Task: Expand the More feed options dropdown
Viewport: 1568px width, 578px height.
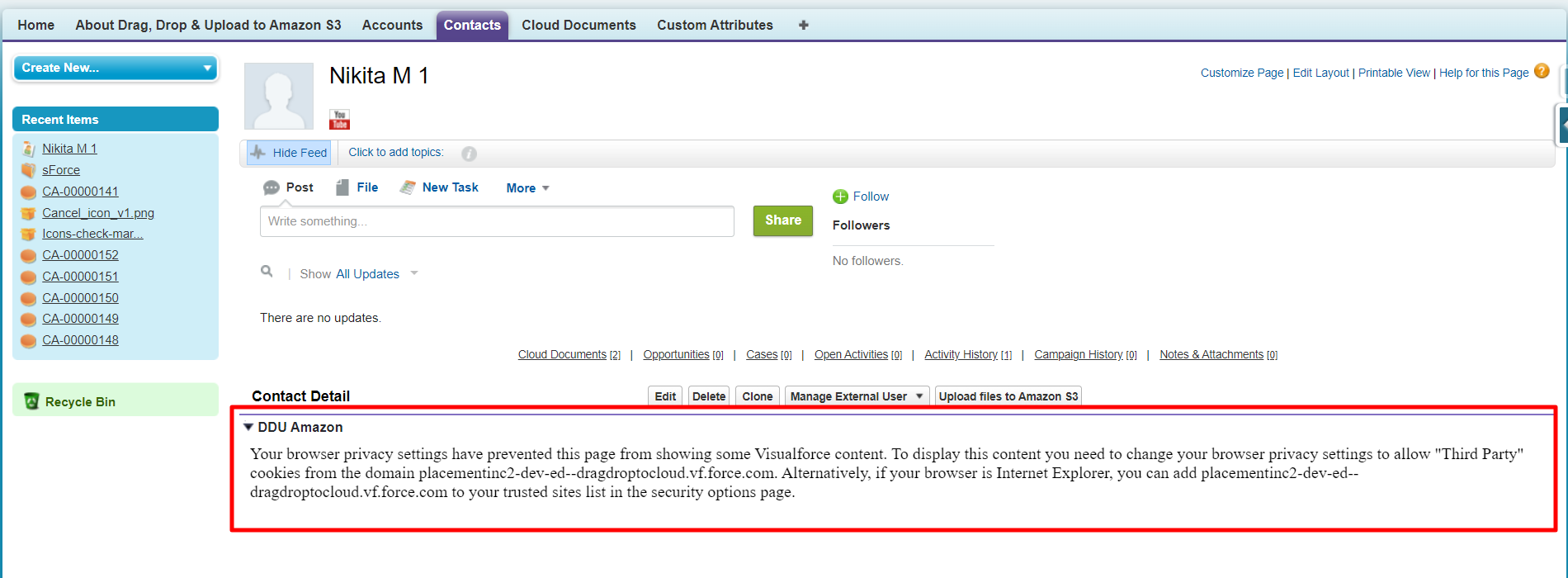Action: pos(527,188)
